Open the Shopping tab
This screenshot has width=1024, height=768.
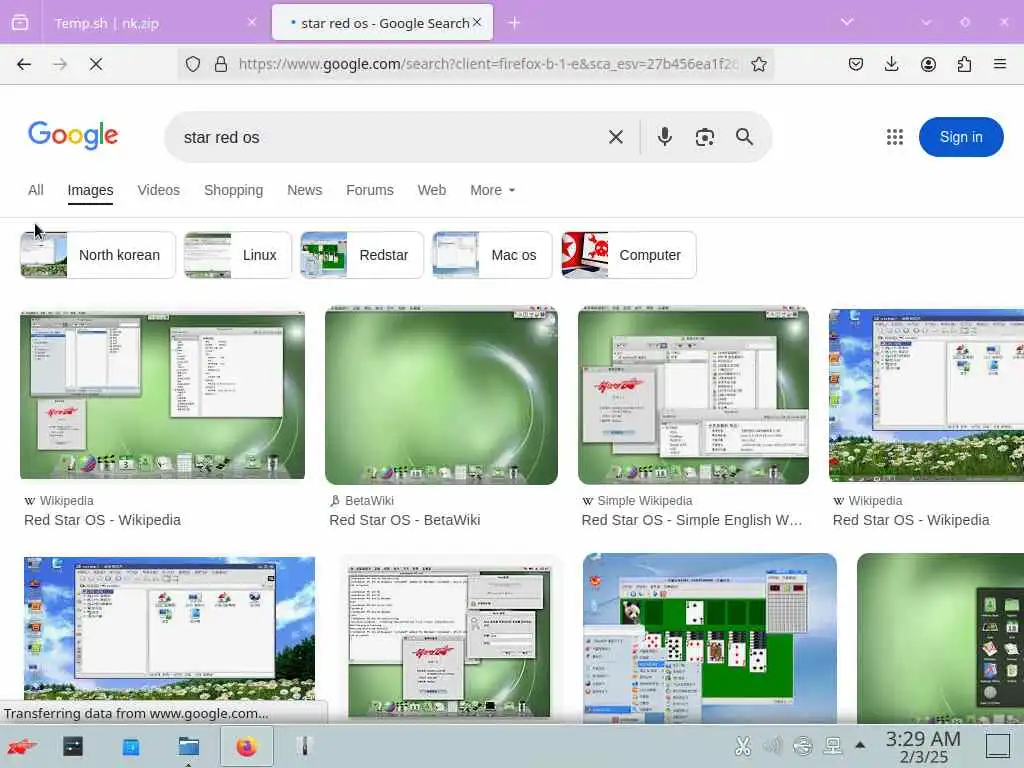[x=233, y=190]
